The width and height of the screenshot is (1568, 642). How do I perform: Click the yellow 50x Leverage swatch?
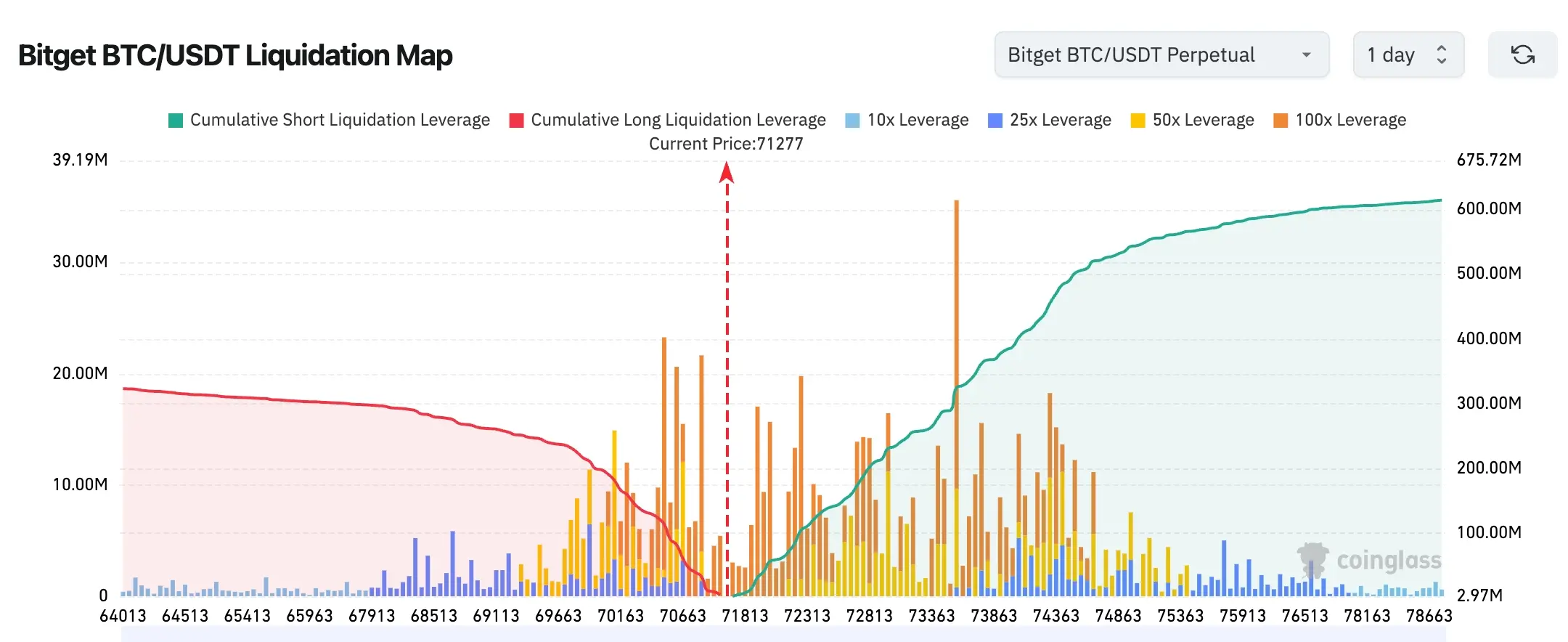pos(1138,121)
